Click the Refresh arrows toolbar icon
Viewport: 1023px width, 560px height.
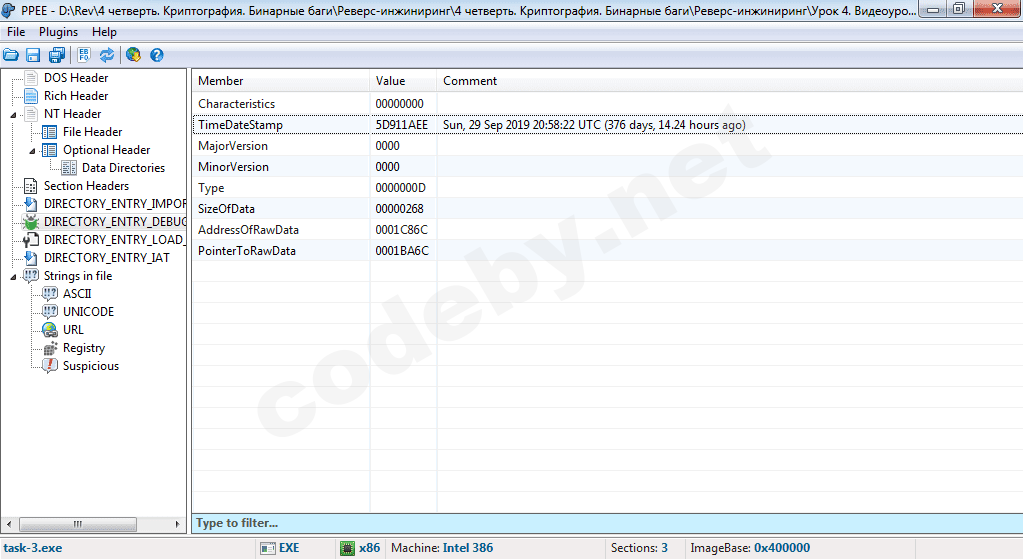tap(107, 55)
